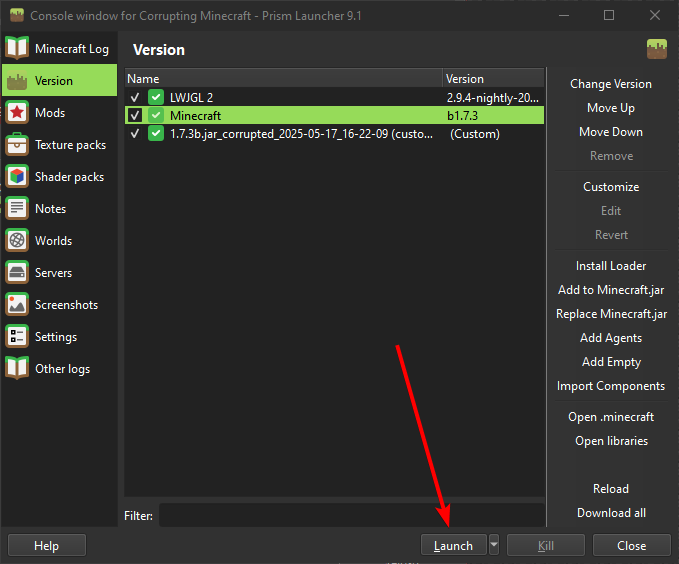
Task: Click Customize
Action: (x=611, y=187)
